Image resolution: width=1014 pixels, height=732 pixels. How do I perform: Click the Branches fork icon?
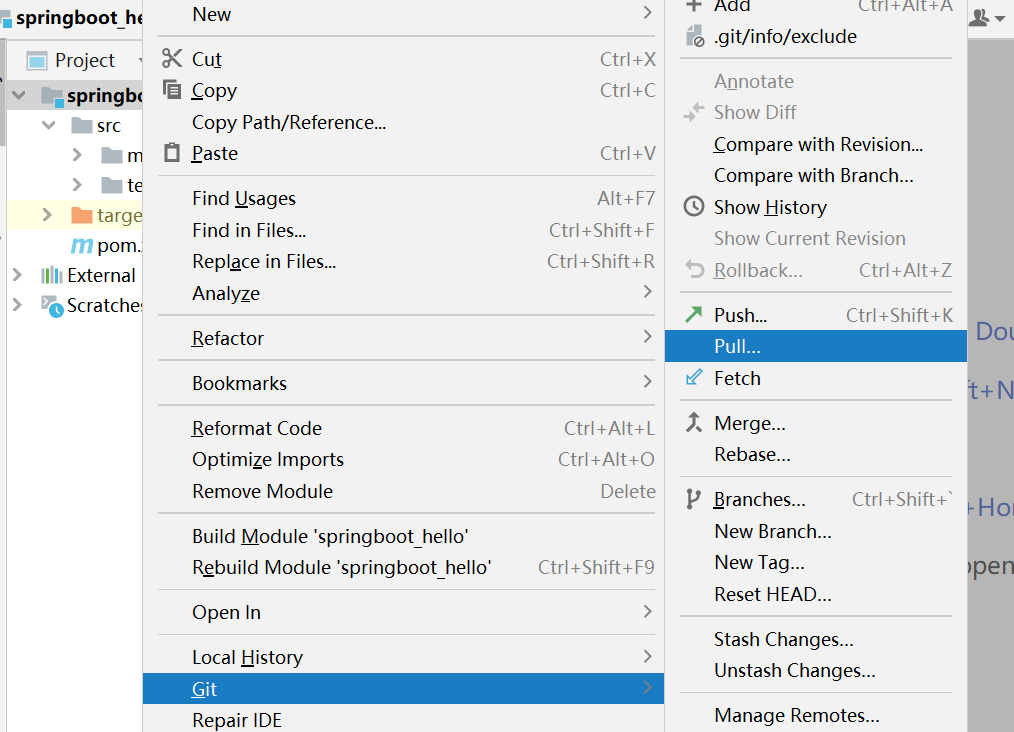693,499
